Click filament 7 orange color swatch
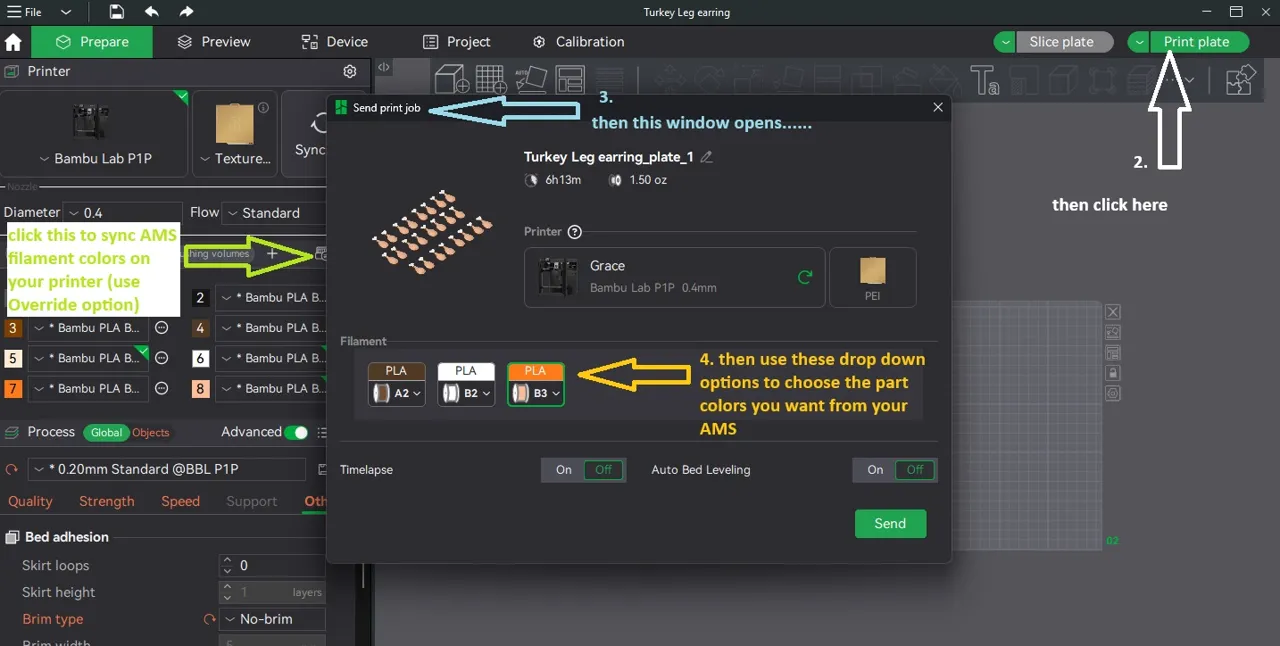 [x=13, y=388]
